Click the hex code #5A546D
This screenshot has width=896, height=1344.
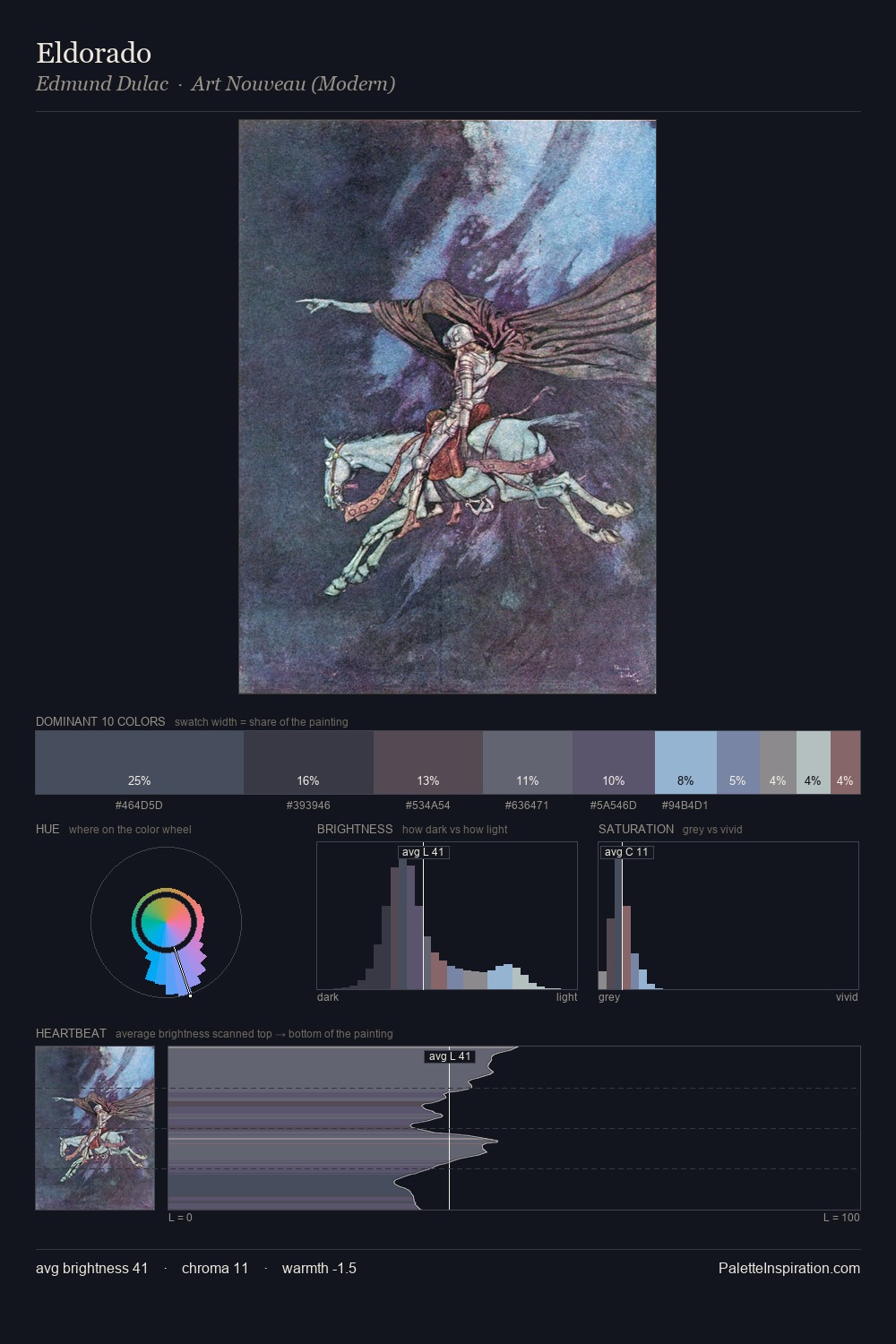[614, 806]
